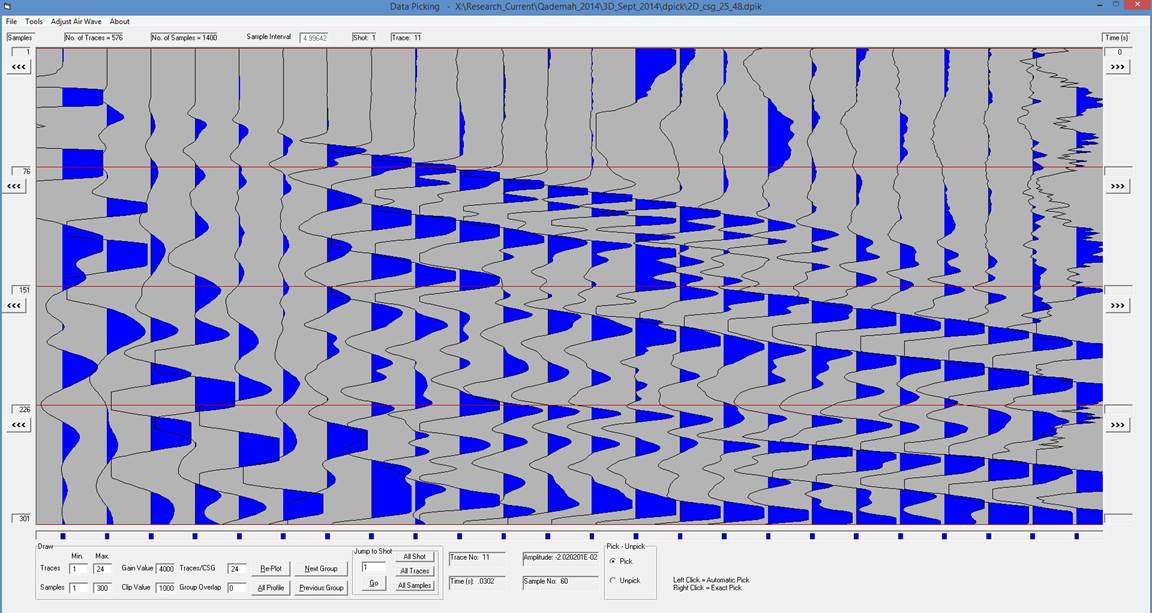Focus the Clip Value input field
This screenshot has height=613, width=1152.
coord(165,588)
